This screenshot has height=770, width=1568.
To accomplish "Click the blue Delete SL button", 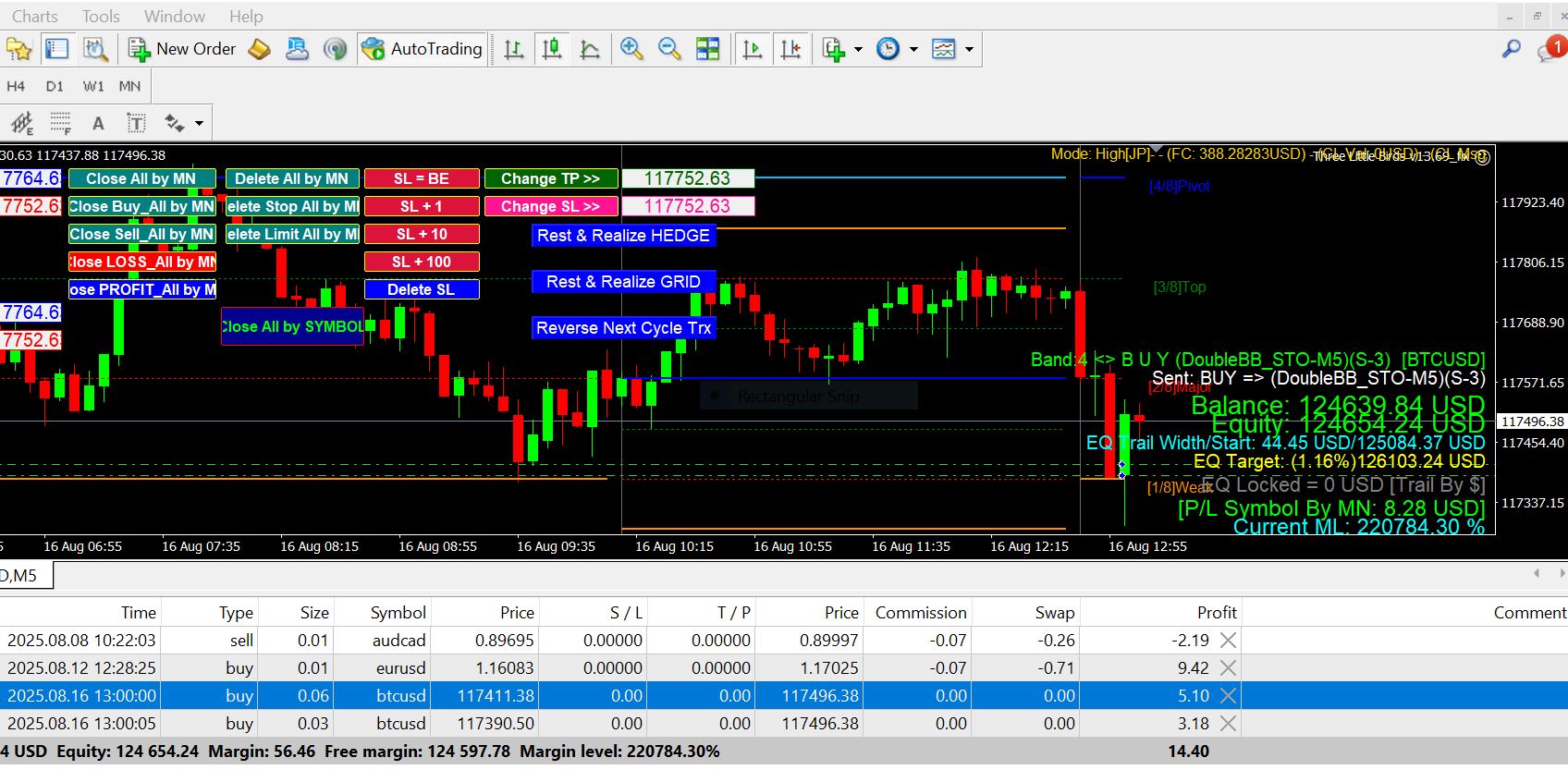I will click(422, 289).
